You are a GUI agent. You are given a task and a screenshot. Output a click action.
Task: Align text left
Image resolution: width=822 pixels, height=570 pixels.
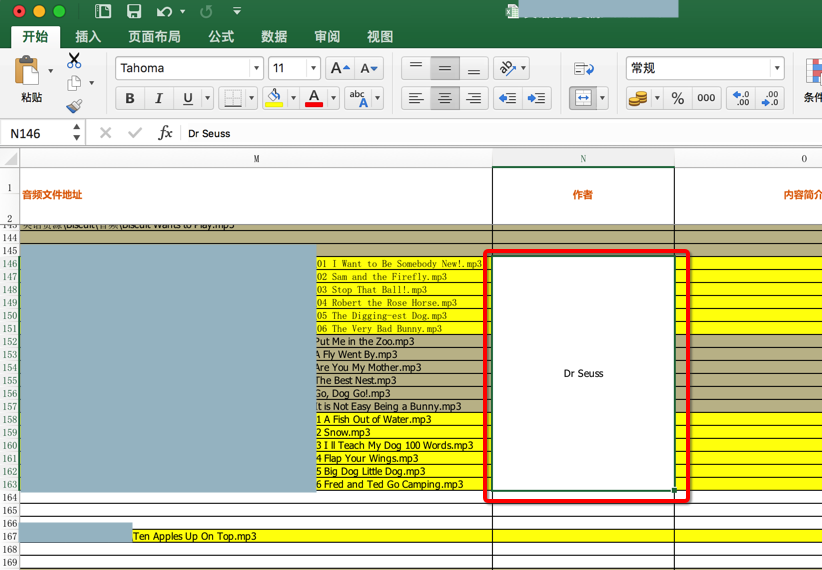click(416, 98)
